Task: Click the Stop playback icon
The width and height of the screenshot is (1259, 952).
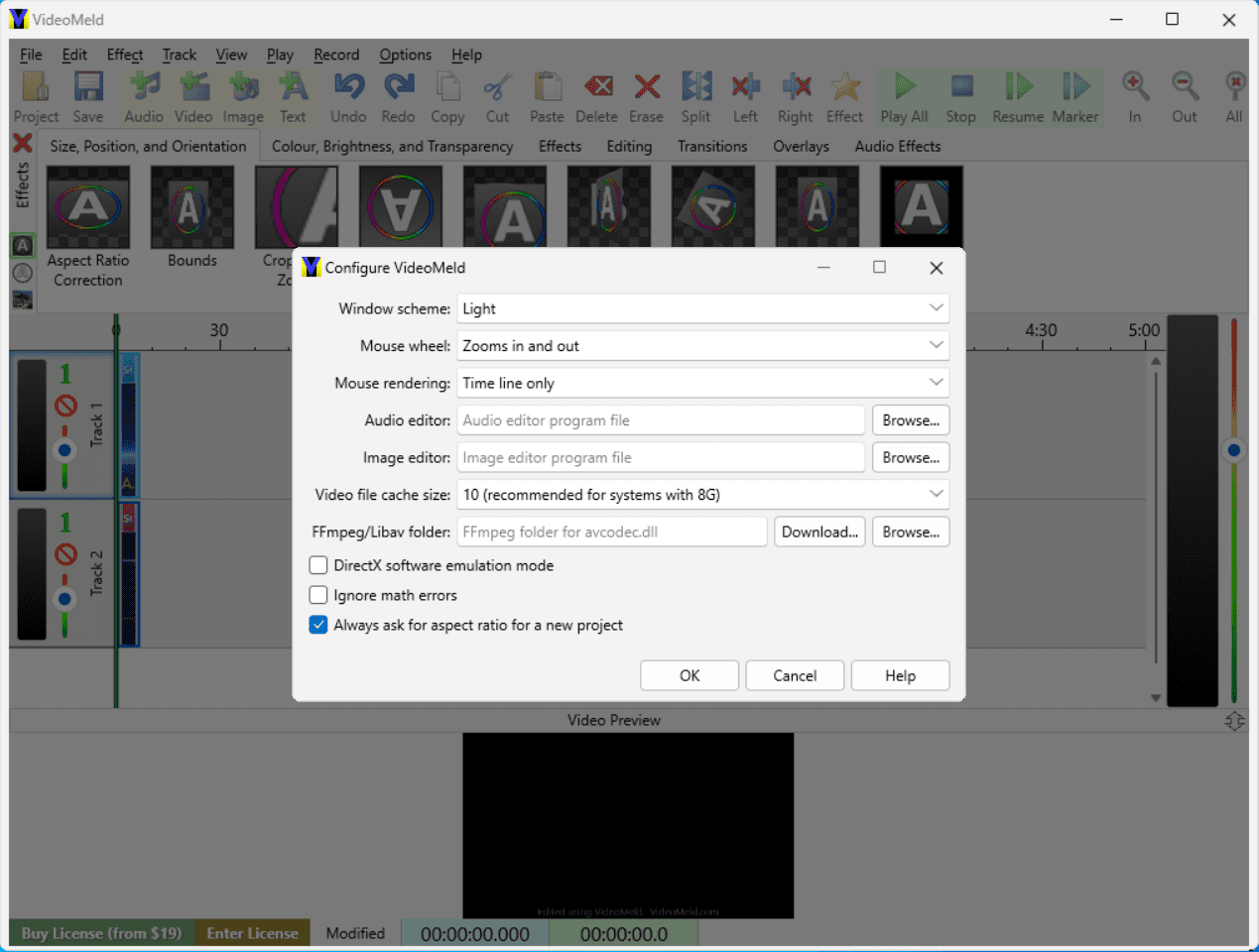Action: pyautogui.click(x=960, y=97)
